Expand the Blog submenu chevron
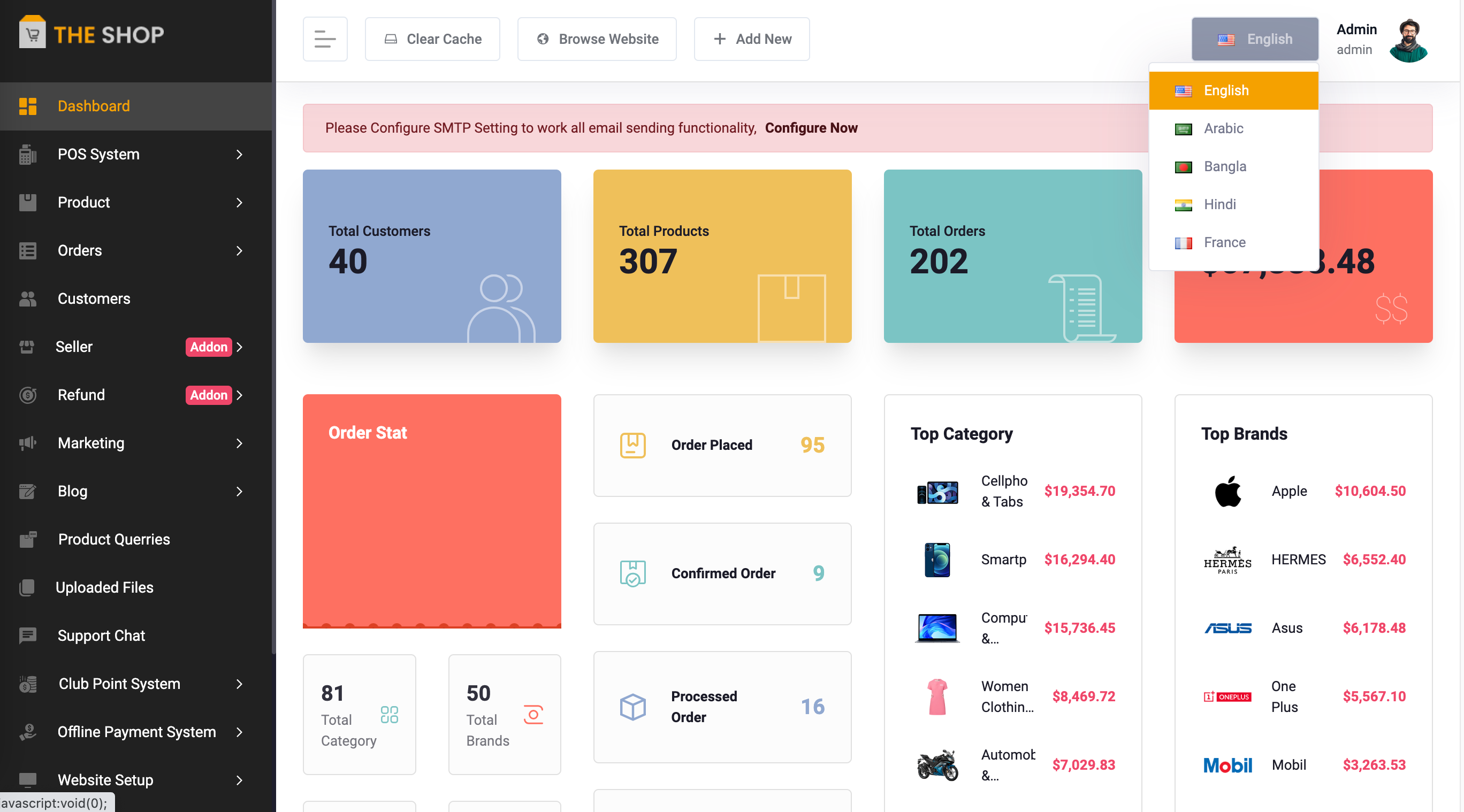1464x812 pixels. click(239, 492)
